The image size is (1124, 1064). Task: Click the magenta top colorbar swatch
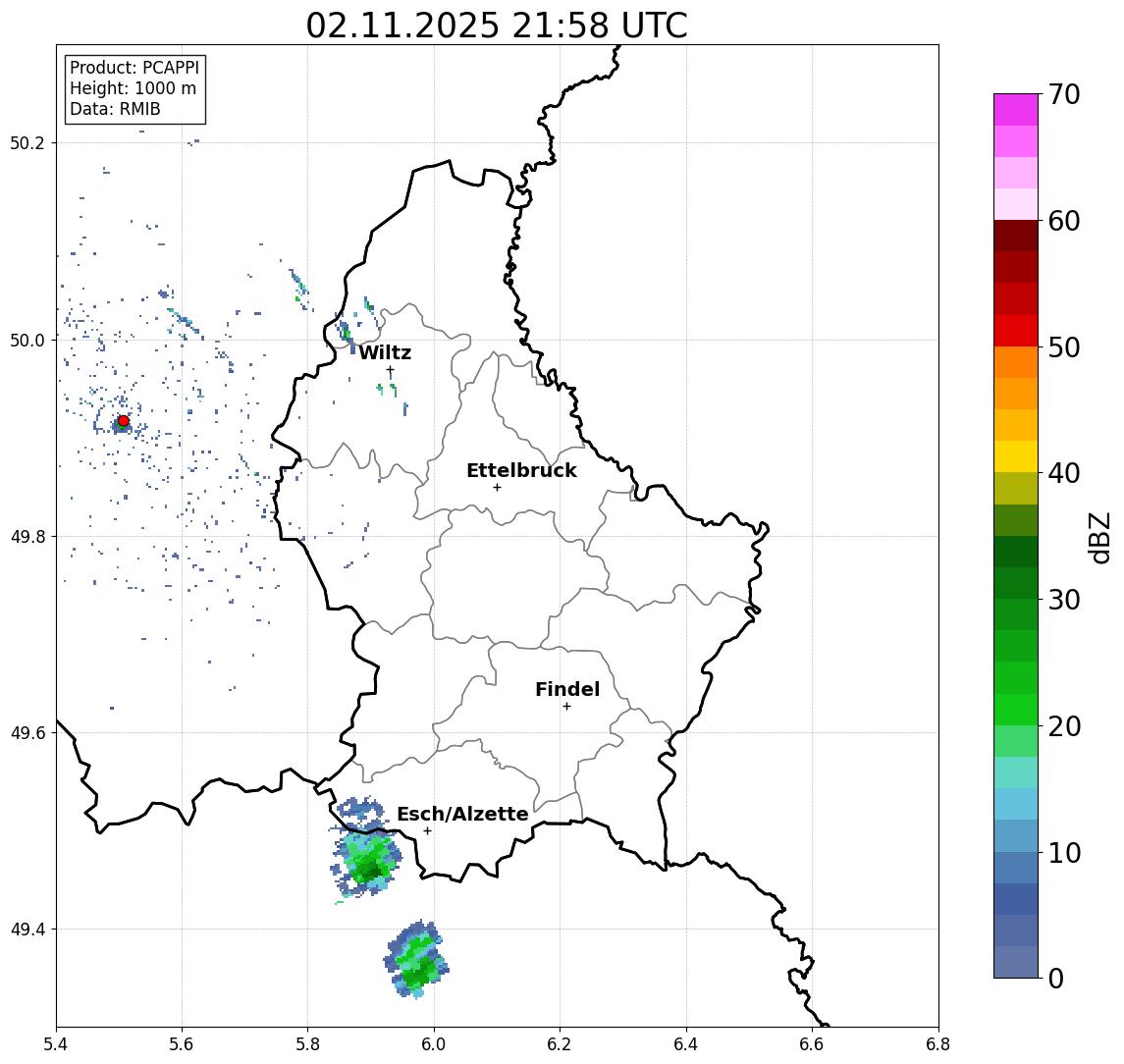[1016, 110]
